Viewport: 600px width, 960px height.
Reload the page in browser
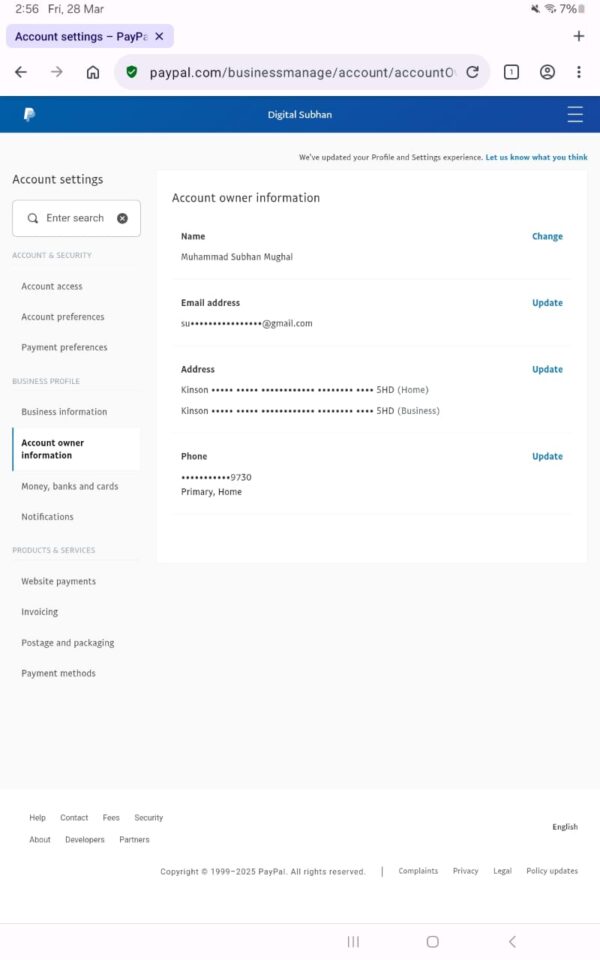(x=472, y=72)
